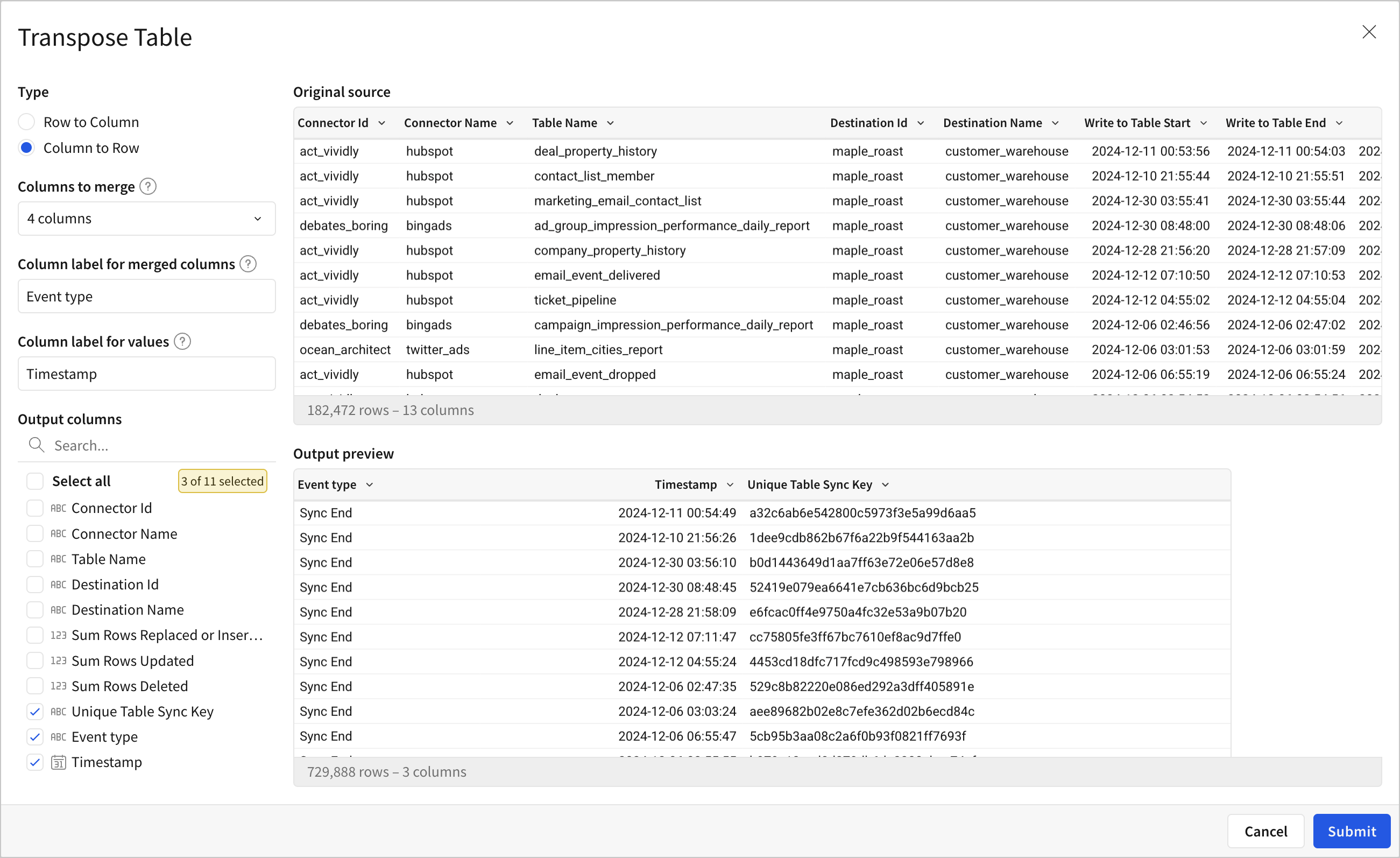The image size is (1400, 858).
Task: Close the Transpose Table dialog
Action: click(1369, 32)
